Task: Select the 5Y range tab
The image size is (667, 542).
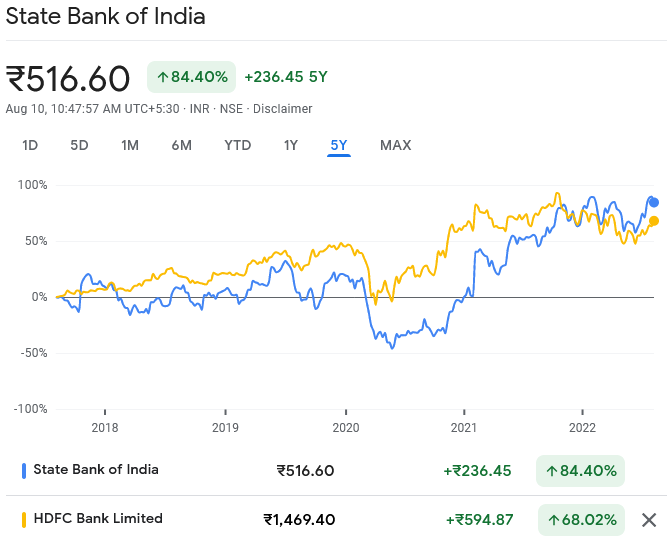Action: [x=339, y=145]
